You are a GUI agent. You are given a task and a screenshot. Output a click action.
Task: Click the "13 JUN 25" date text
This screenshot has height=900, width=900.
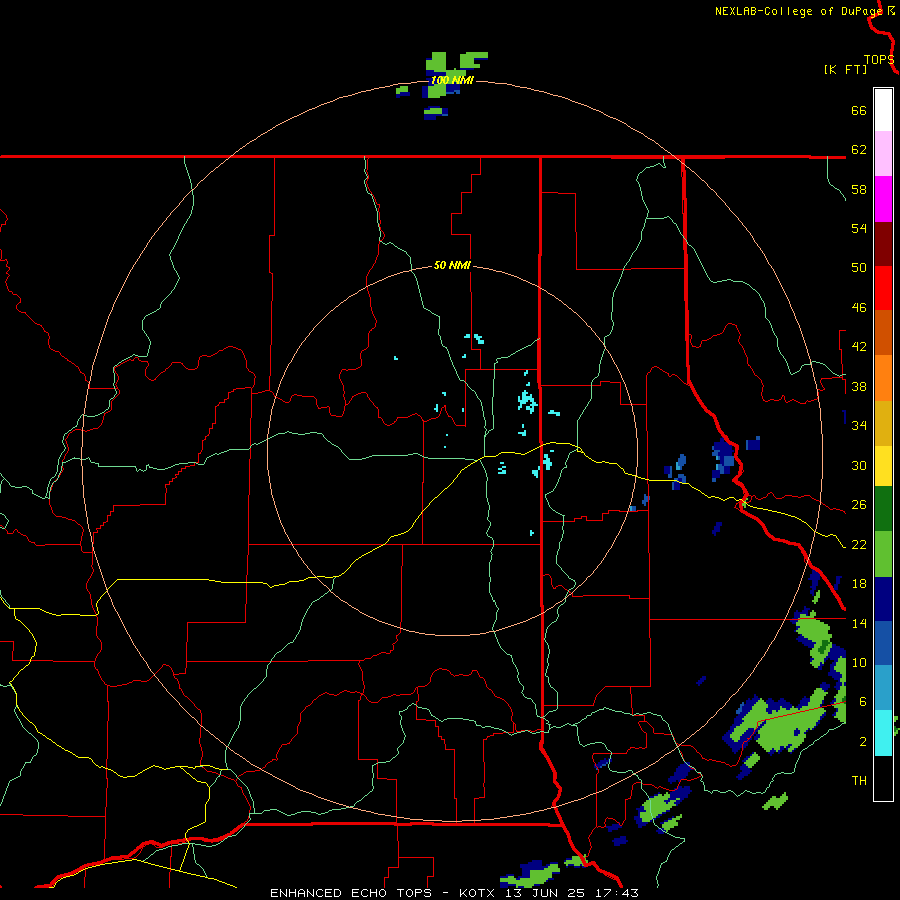545,893
